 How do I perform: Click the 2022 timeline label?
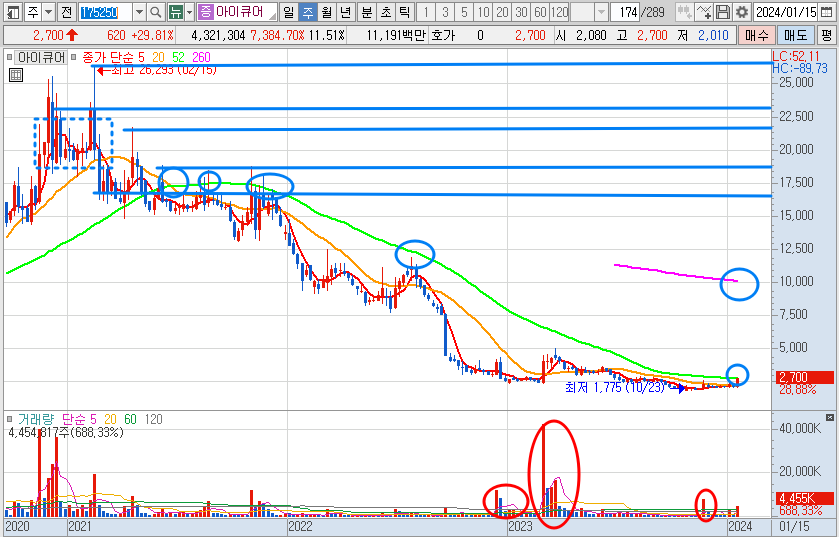point(300,526)
